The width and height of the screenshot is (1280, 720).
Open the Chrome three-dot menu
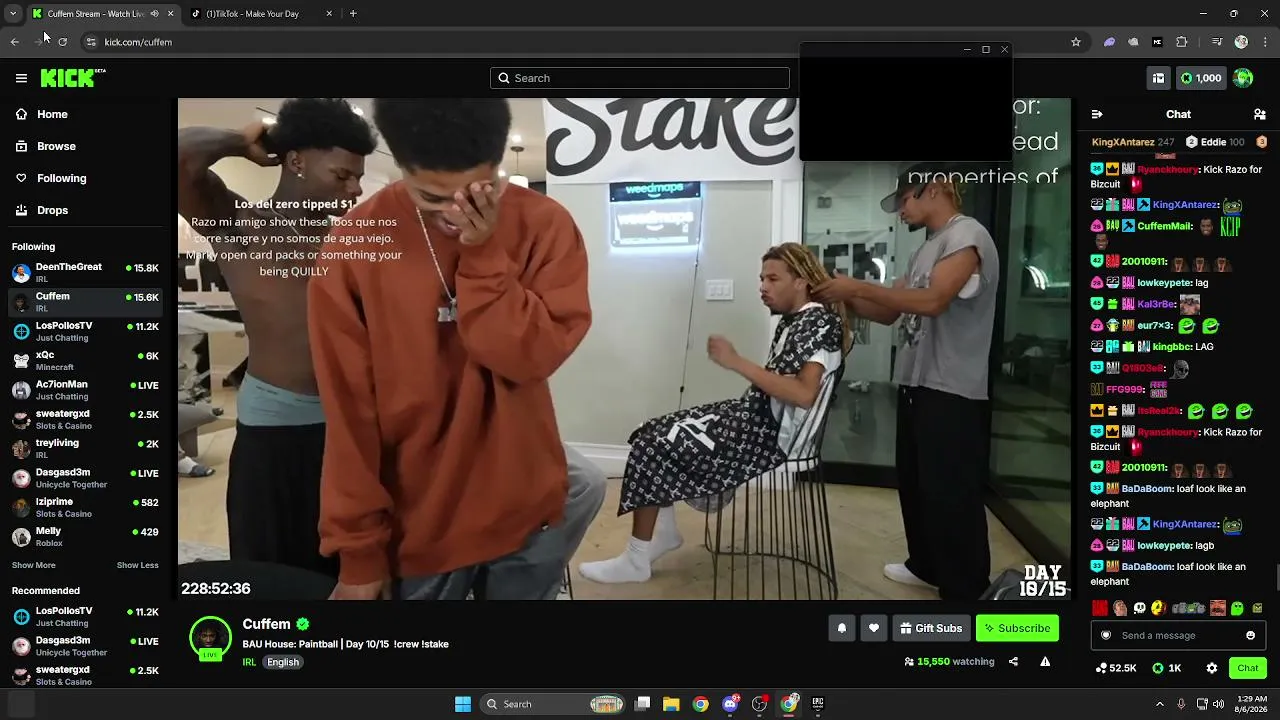tap(1263, 42)
